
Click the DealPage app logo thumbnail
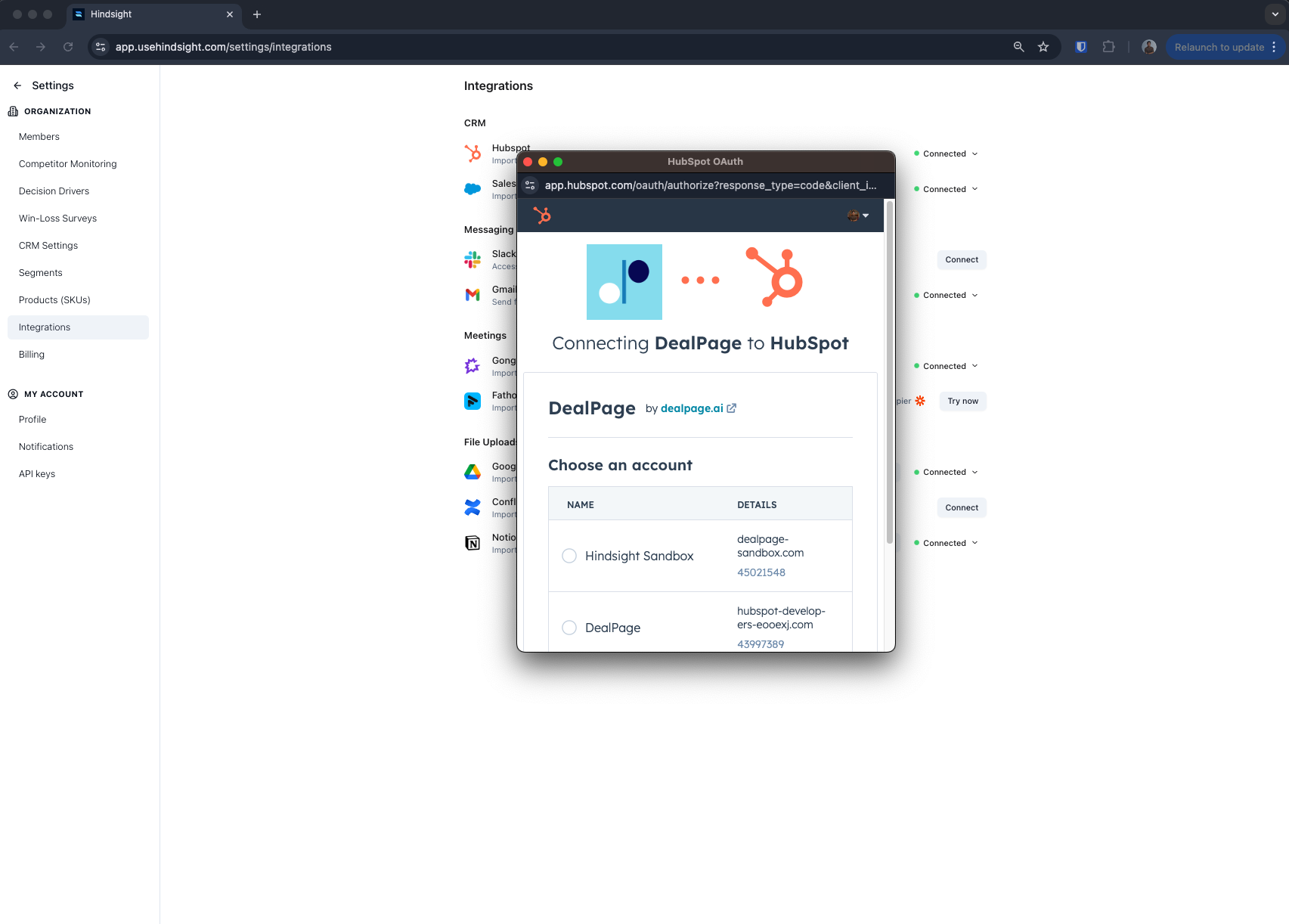[624, 282]
